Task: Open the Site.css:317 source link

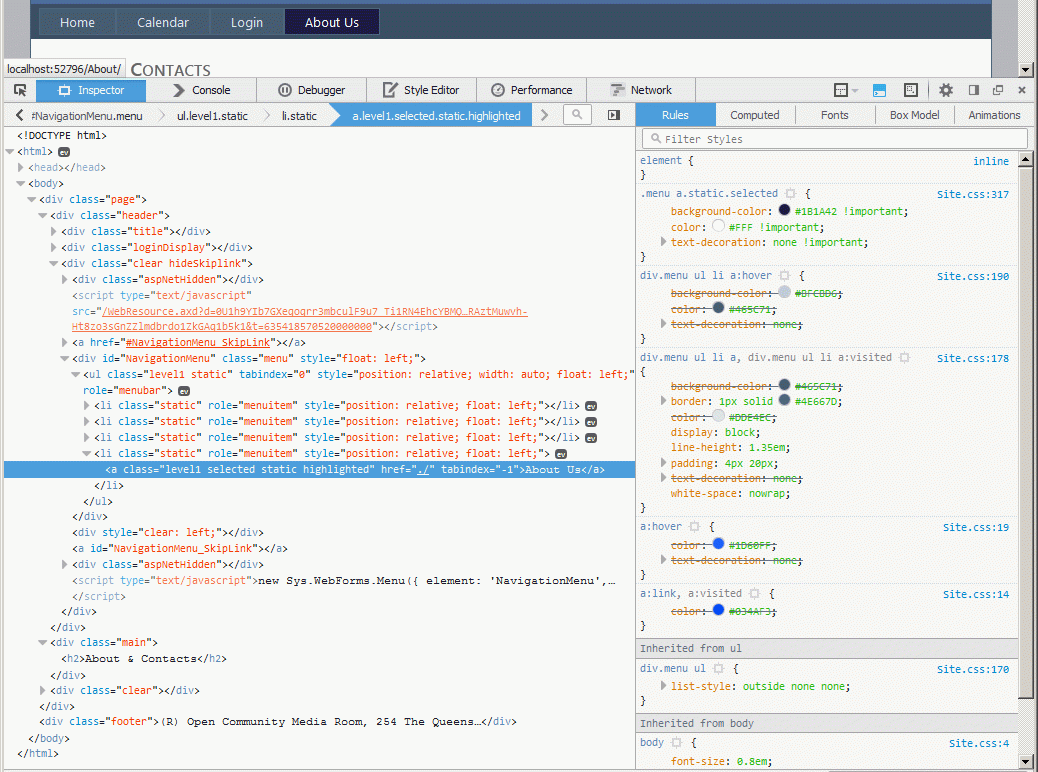Action: click(972, 194)
